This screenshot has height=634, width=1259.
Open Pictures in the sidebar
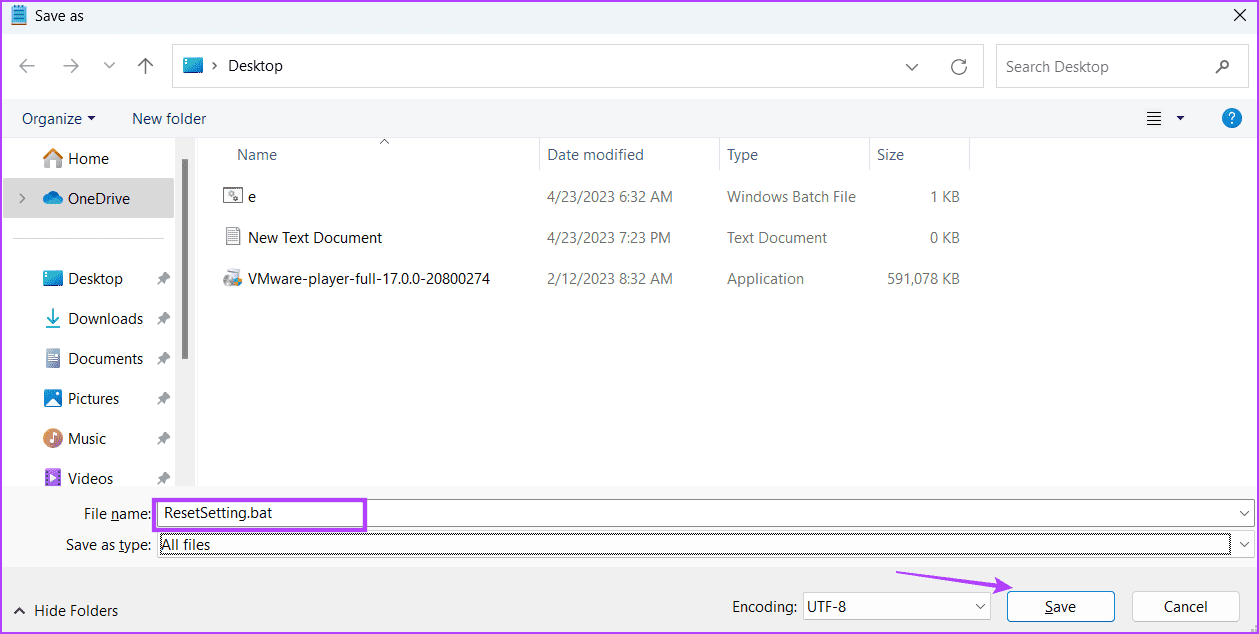[x=93, y=398]
